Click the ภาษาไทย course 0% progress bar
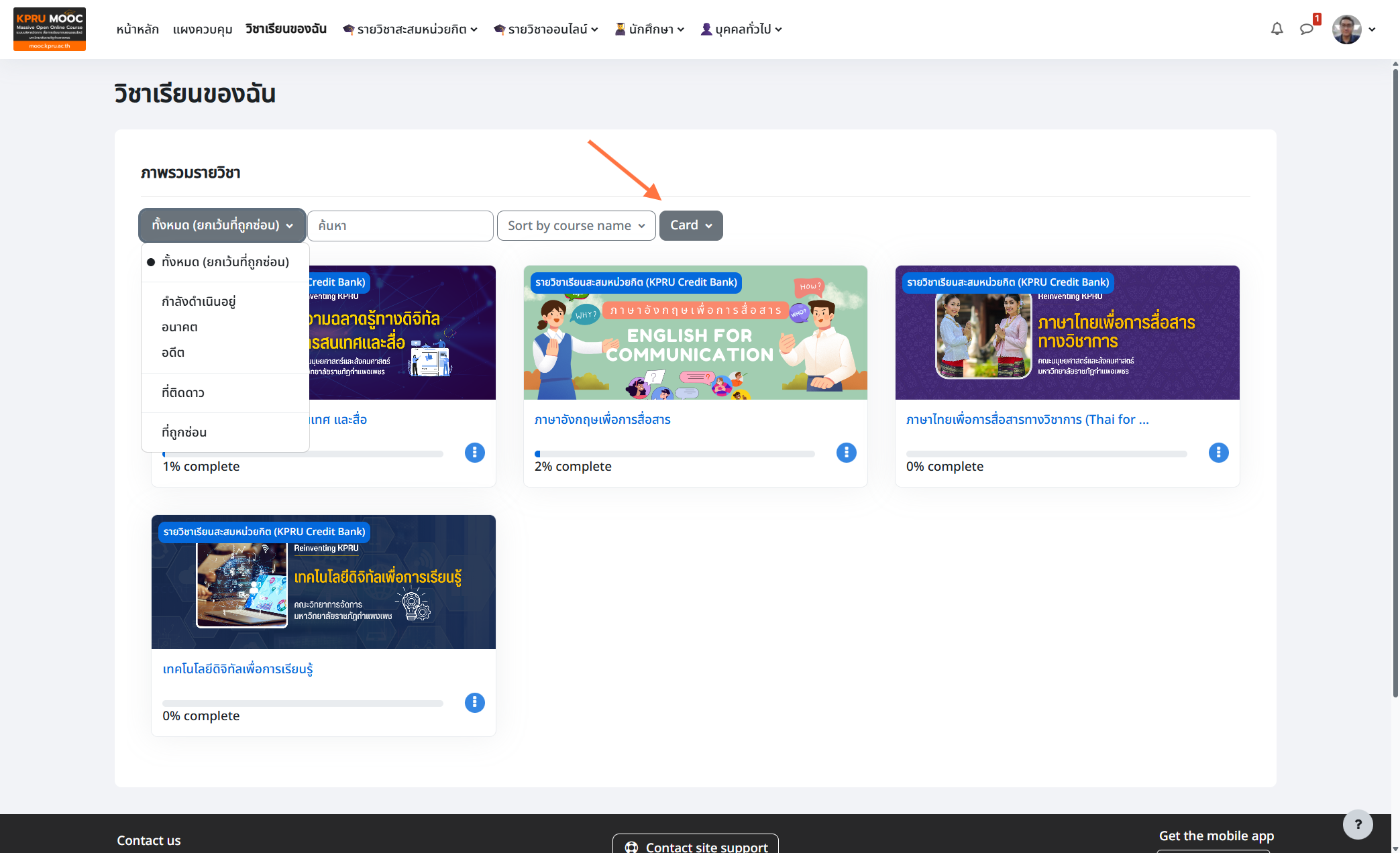The width and height of the screenshot is (1400, 853). (x=1046, y=454)
